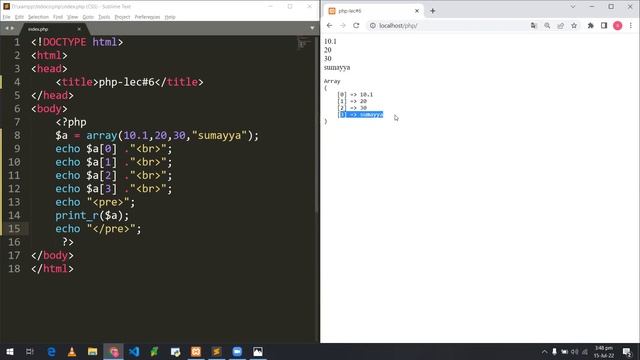
Task: Open Visual Studio Code from taskbar
Action: (134, 351)
